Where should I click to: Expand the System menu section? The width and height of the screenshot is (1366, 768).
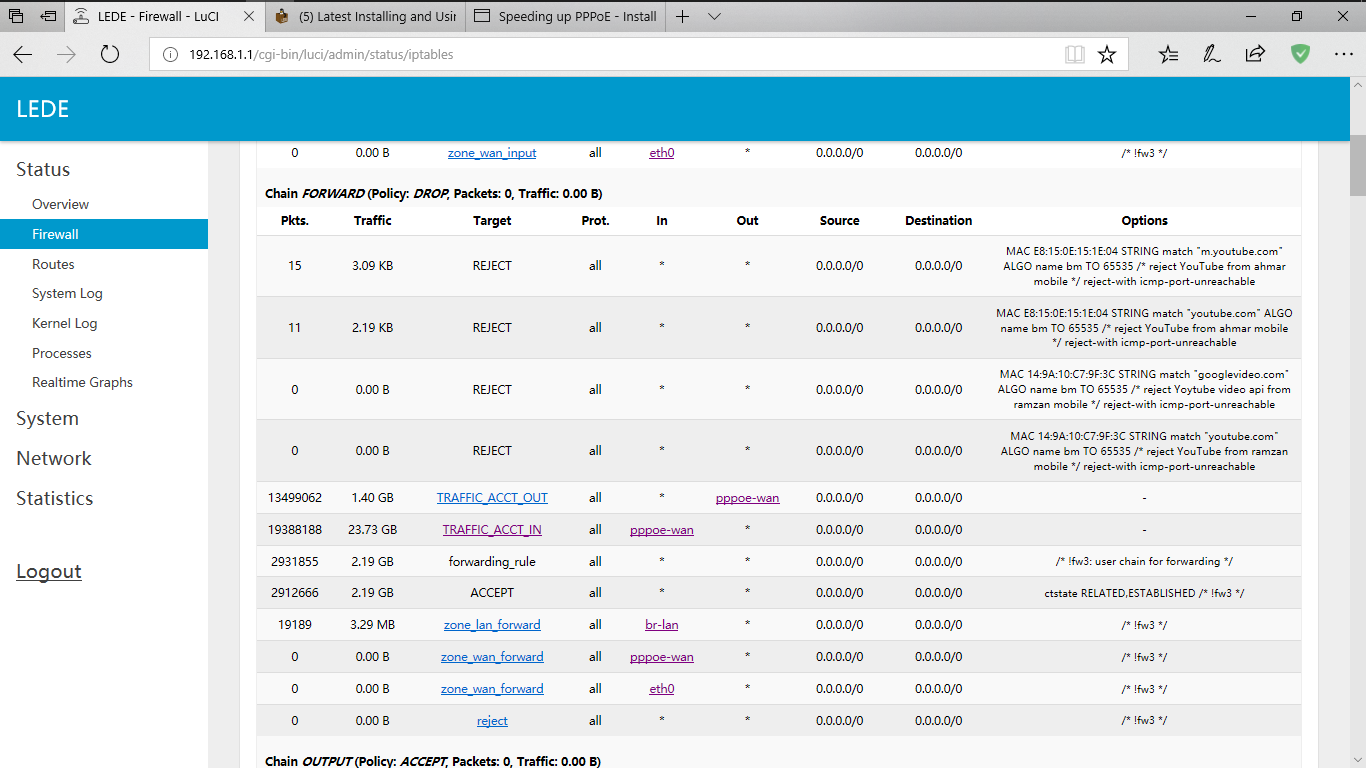pos(47,418)
